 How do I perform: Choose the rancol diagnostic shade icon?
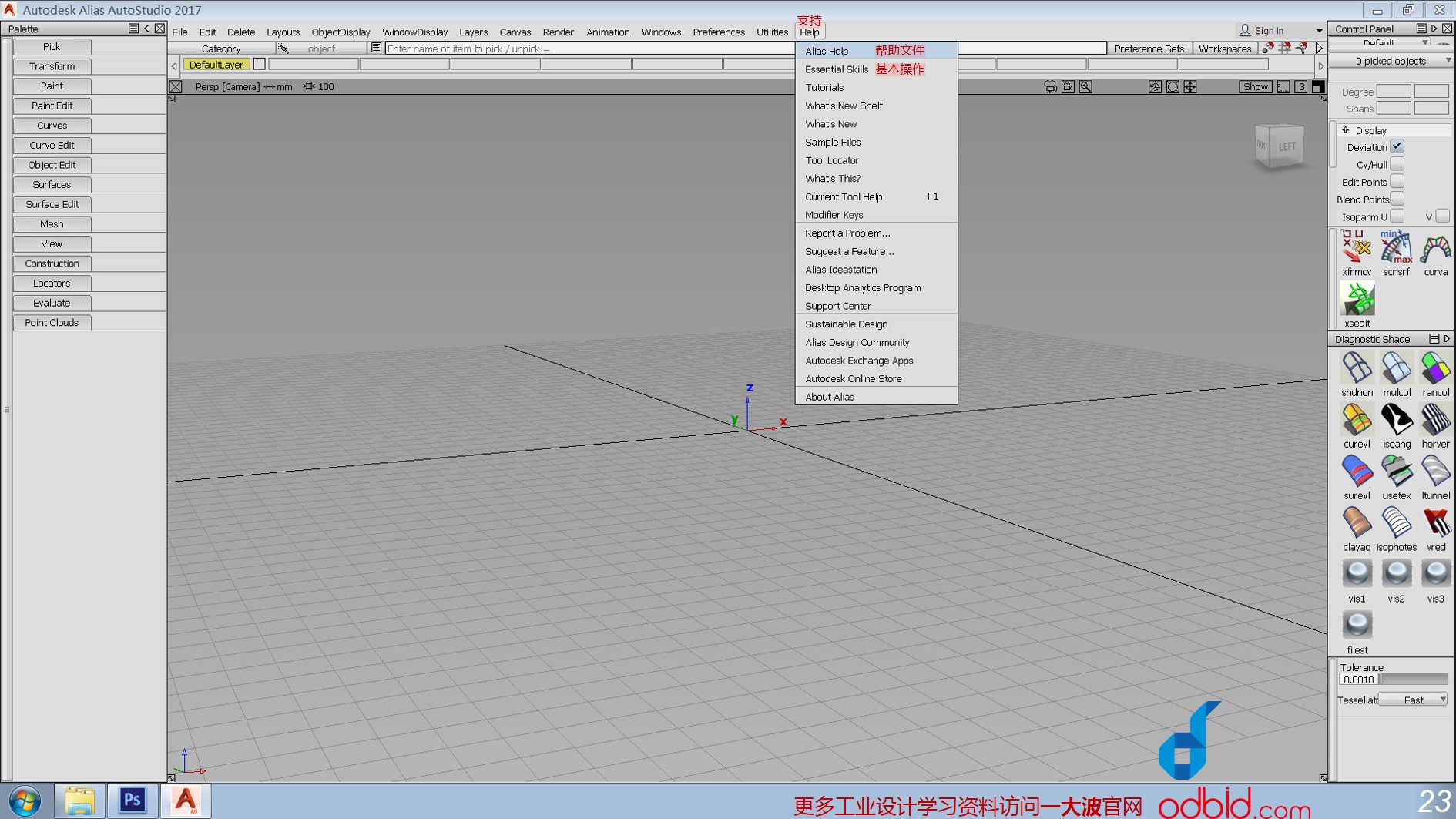tap(1435, 368)
